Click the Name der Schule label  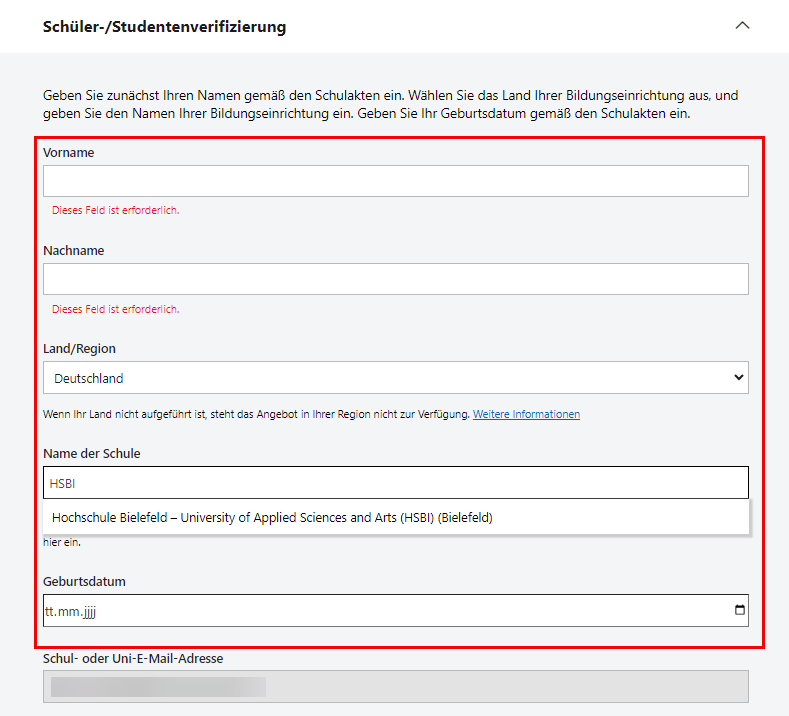pos(92,454)
